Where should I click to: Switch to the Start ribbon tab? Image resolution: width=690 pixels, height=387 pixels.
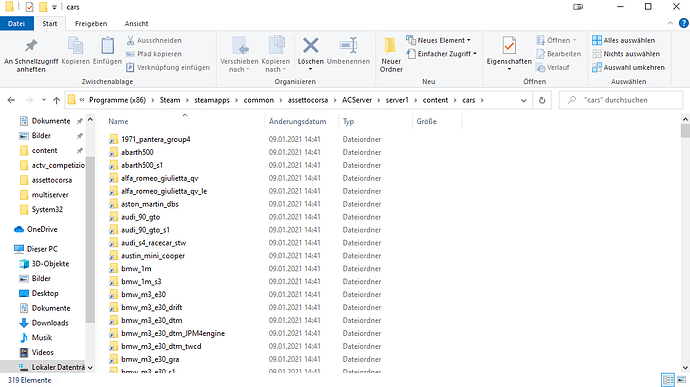pyautogui.click(x=50, y=24)
